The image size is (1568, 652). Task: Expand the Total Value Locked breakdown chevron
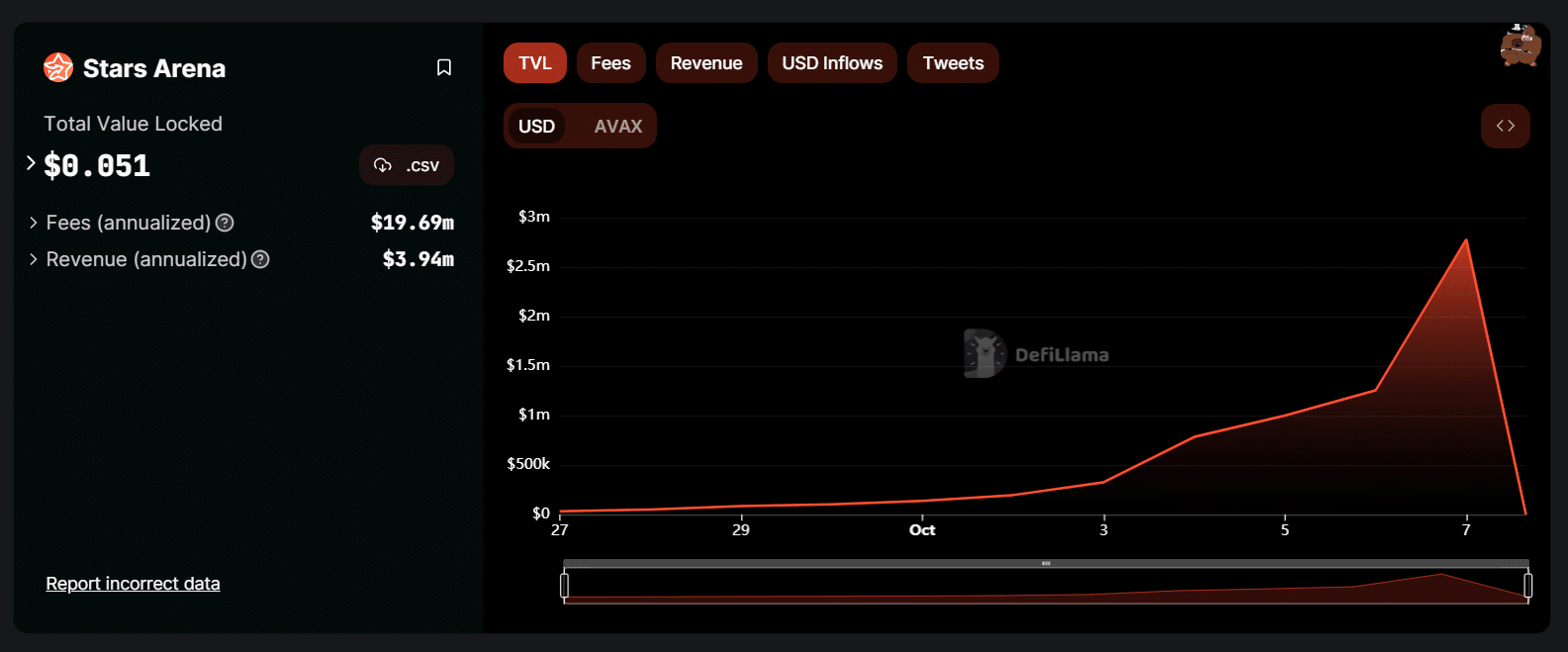(x=31, y=162)
